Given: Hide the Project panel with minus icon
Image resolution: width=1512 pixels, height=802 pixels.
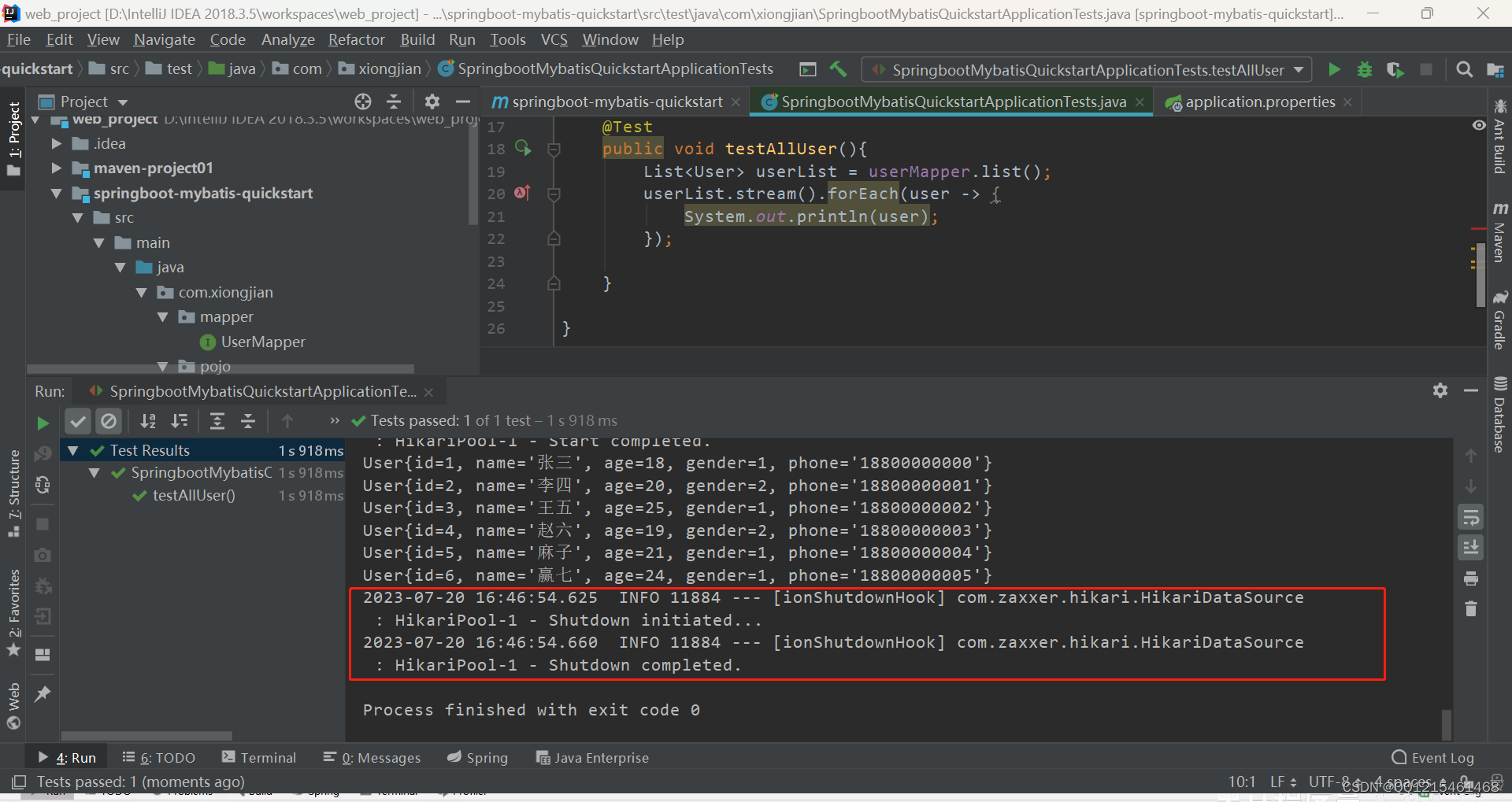Looking at the screenshot, I should 463,102.
